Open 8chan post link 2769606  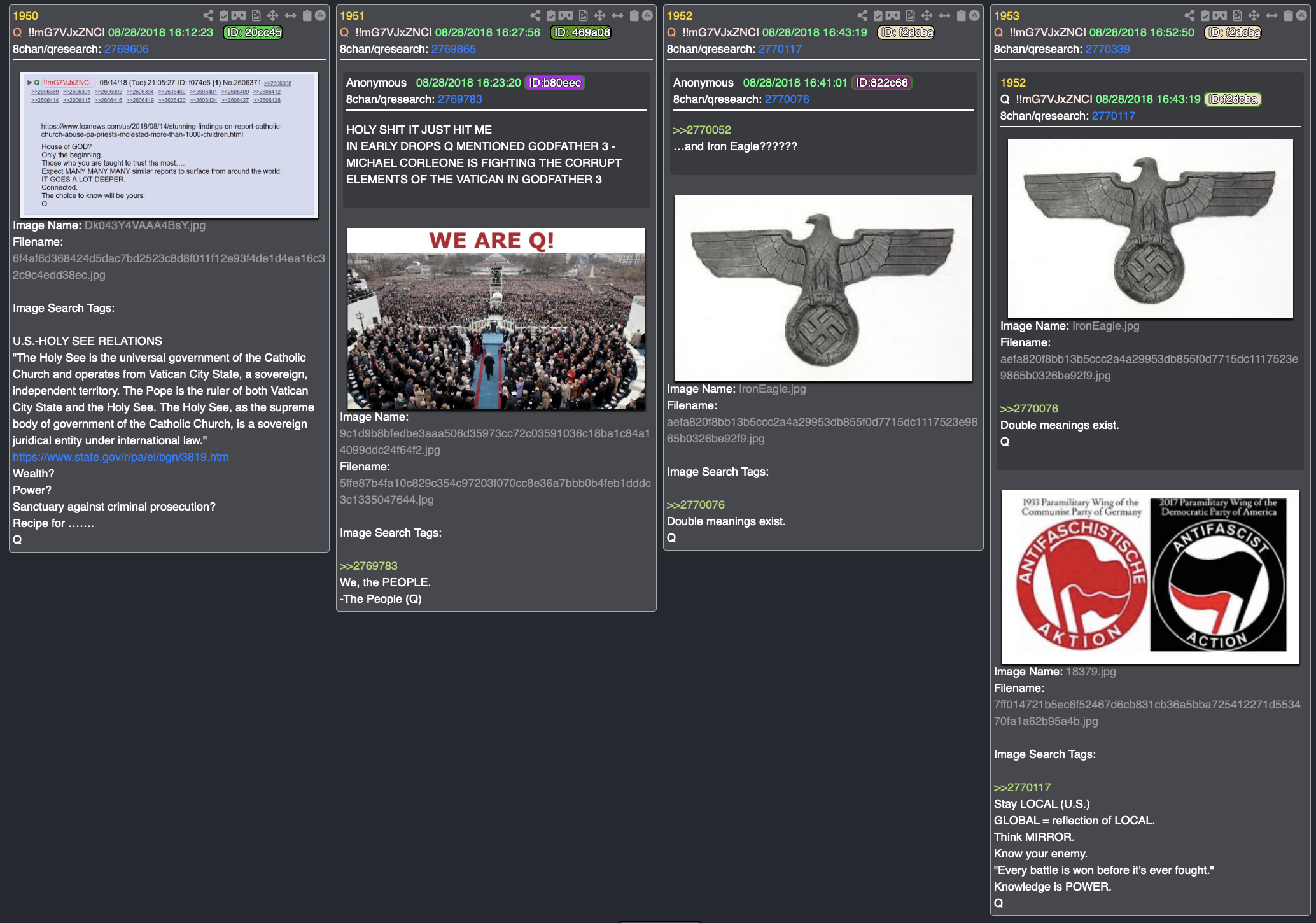126,49
